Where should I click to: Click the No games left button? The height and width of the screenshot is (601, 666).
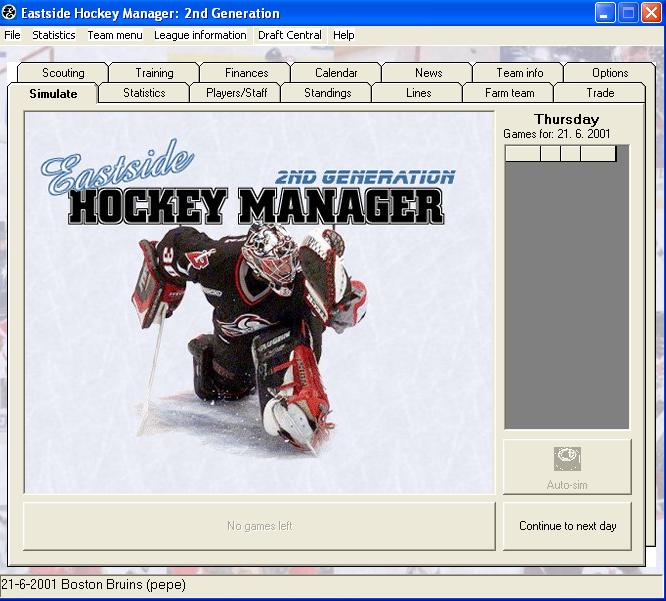tap(259, 526)
